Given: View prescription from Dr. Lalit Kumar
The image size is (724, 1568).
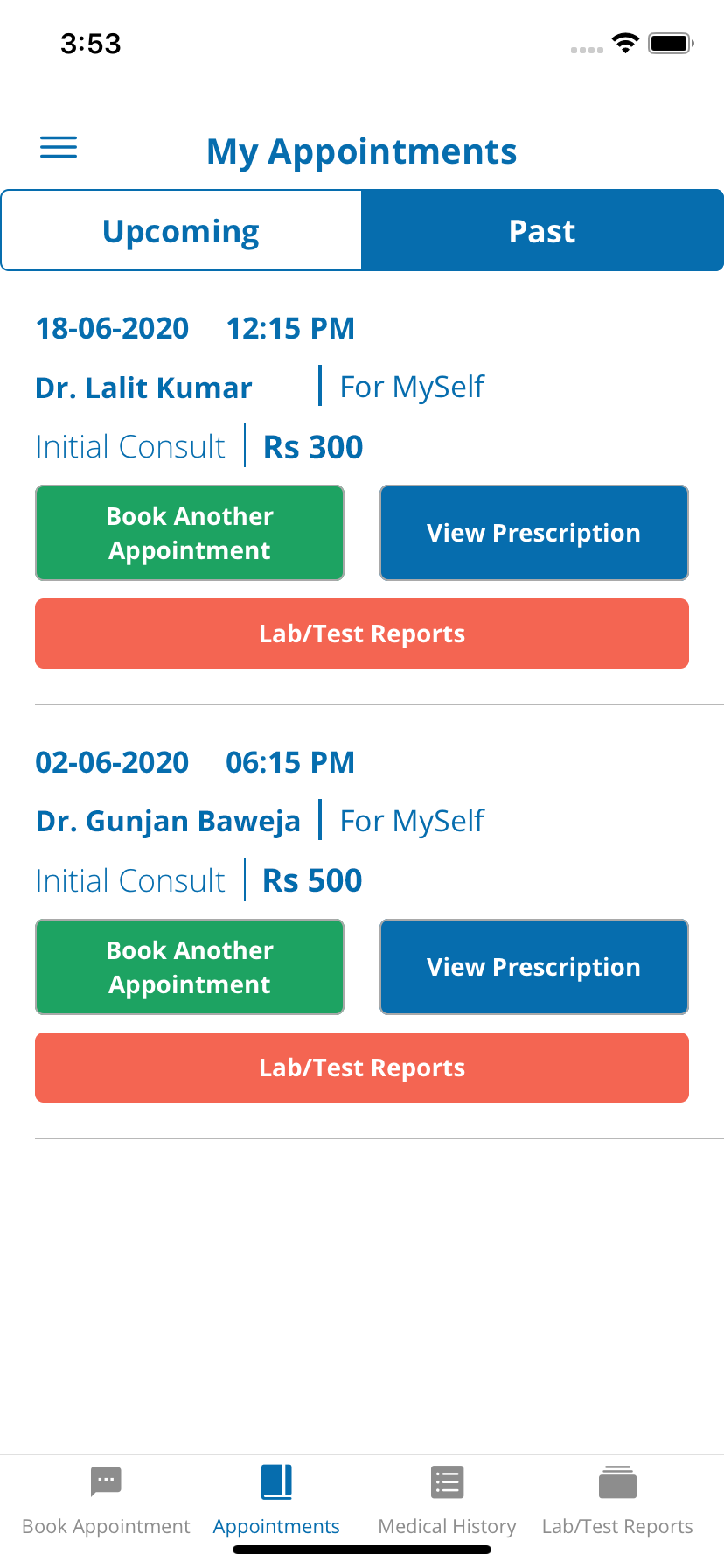Looking at the screenshot, I should pos(534,533).
